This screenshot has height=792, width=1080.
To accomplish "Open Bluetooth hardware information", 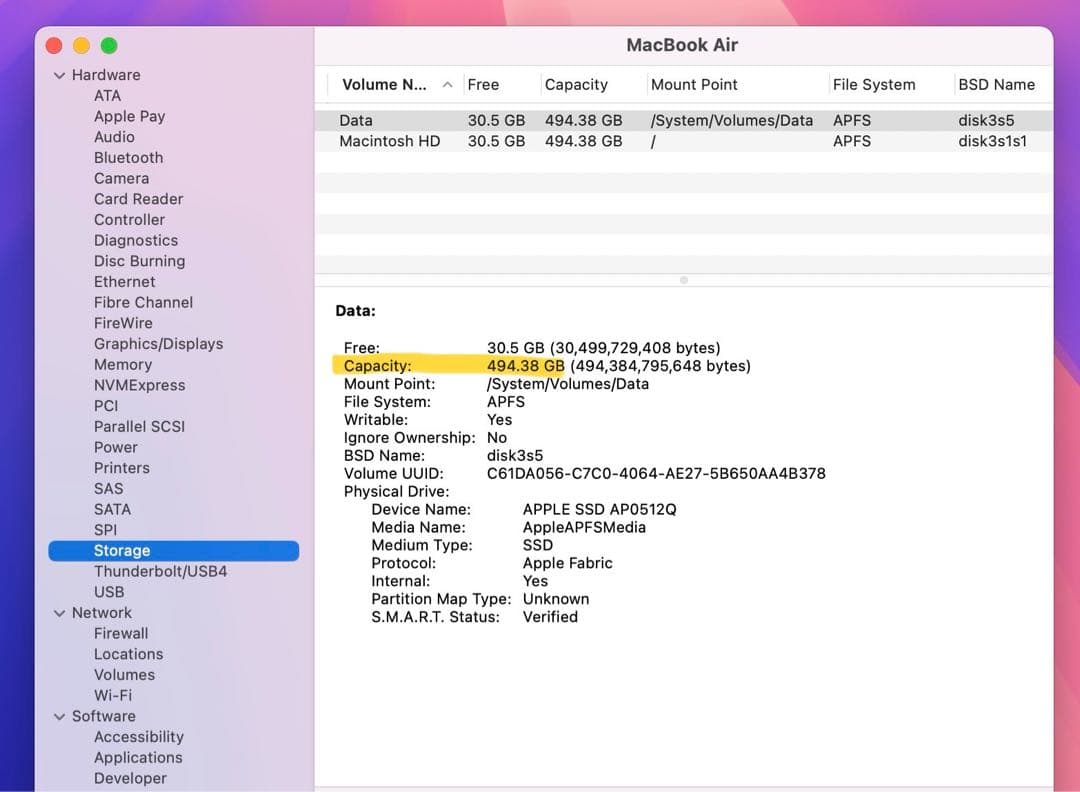I will (x=128, y=157).
